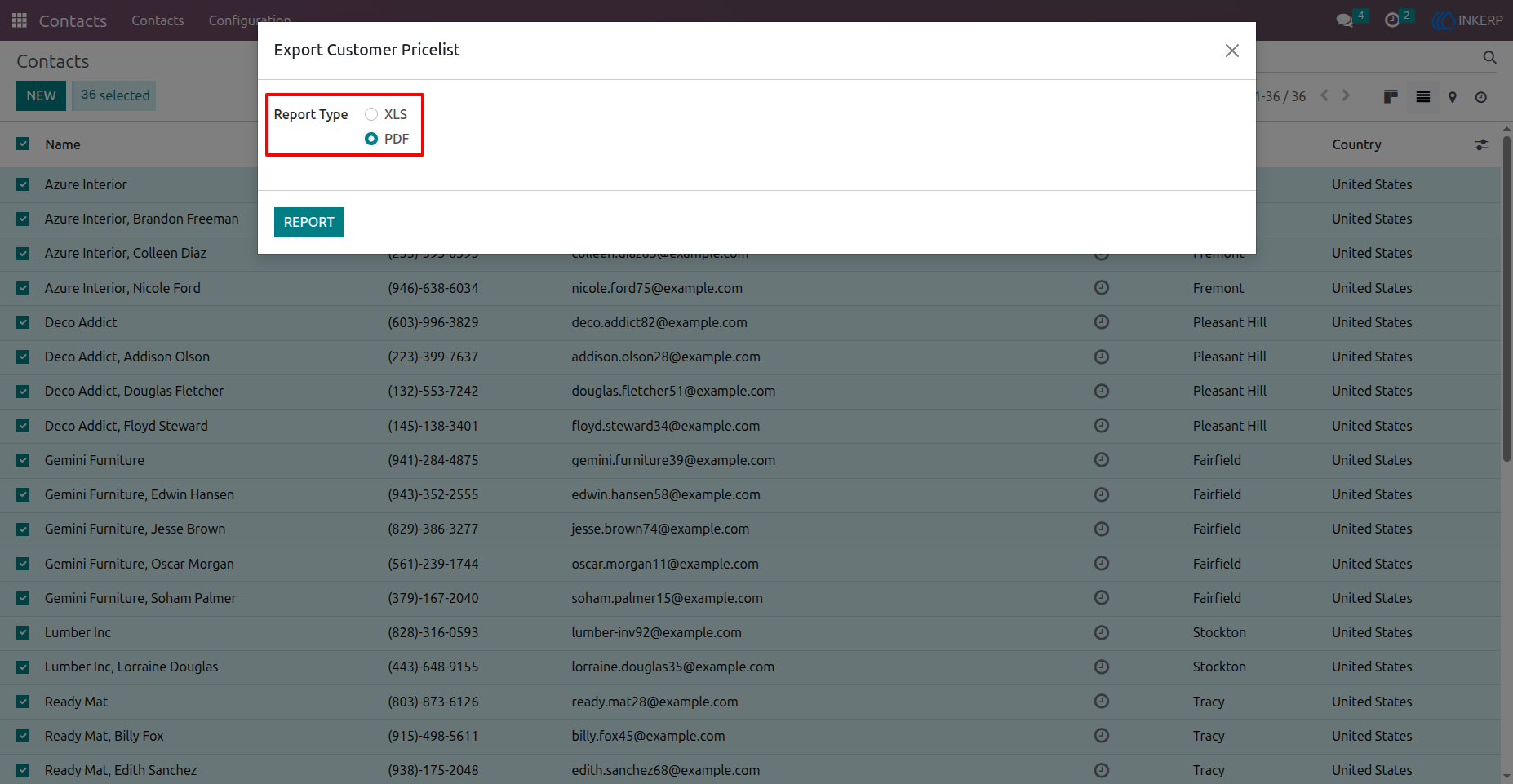Screen dimensions: 1513x784
Task: Select XLS report type
Action: click(371, 114)
